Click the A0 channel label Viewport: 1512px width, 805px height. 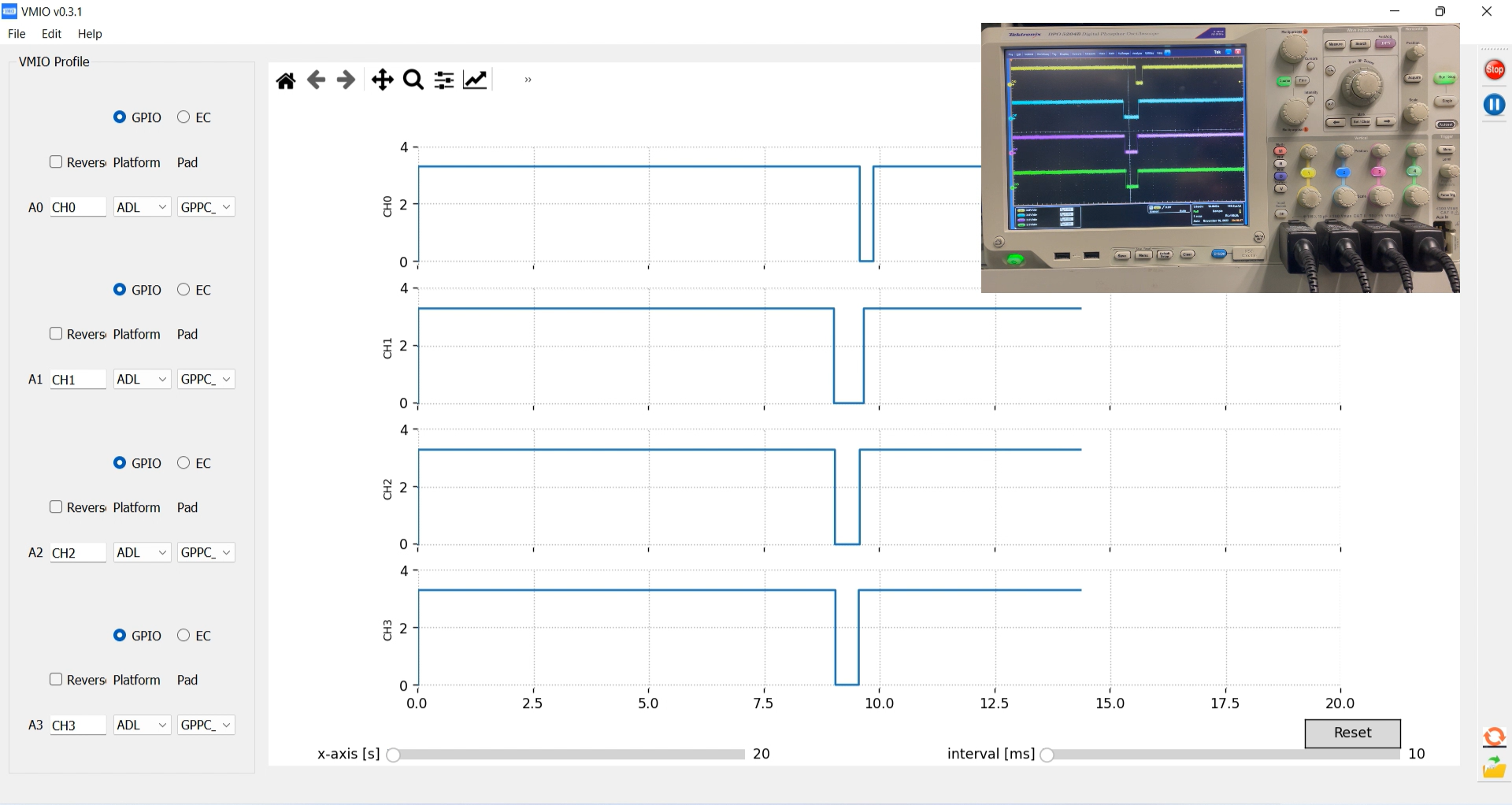(35, 207)
